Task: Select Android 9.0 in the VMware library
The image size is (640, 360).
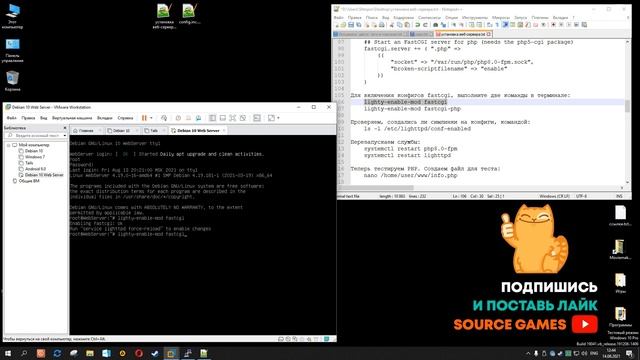Action: pyautogui.click(x=35, y=169)
